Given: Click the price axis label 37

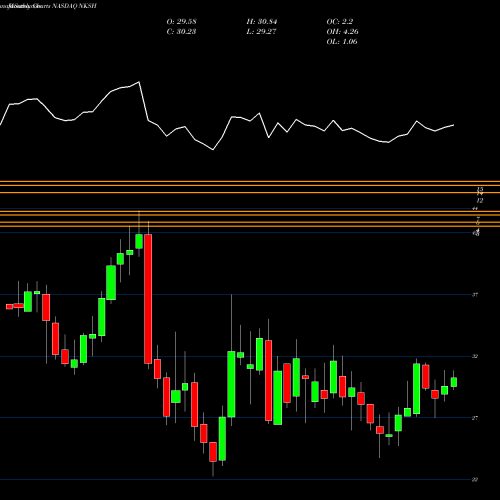Looking at the screenshot, I should [x=475, y=295].
